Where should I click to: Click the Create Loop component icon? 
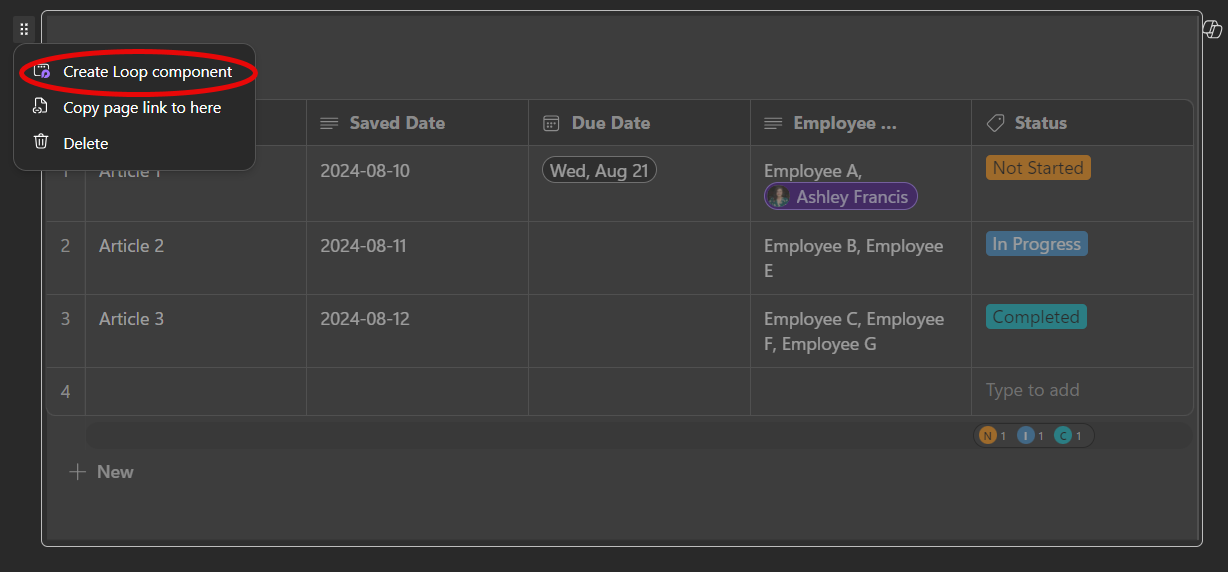tap(41, 71)
